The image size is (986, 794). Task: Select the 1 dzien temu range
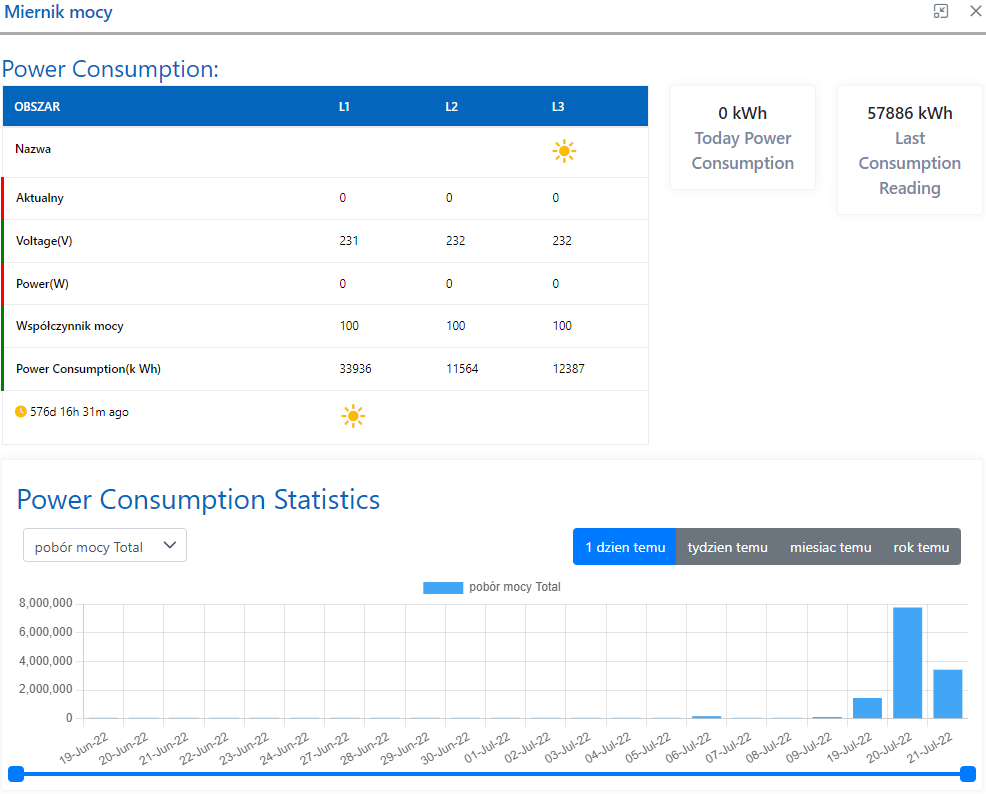(625, 547)
